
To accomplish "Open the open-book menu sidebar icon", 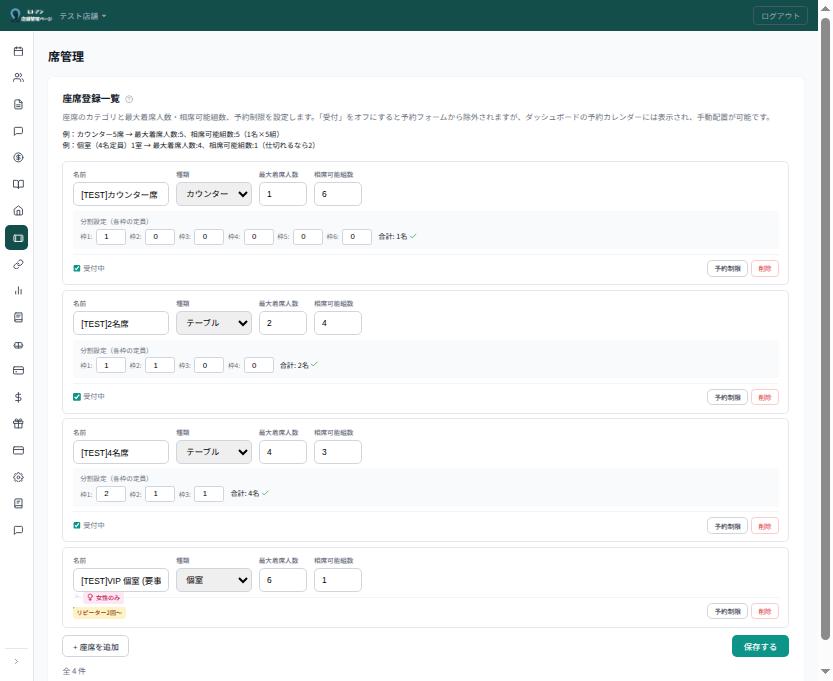I will [18, 184].
